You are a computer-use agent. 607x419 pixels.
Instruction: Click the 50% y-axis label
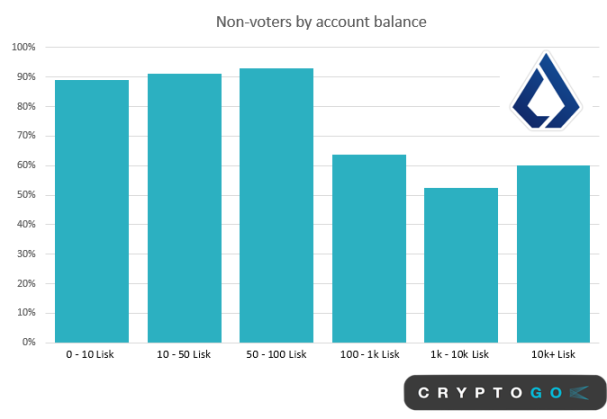25,194
